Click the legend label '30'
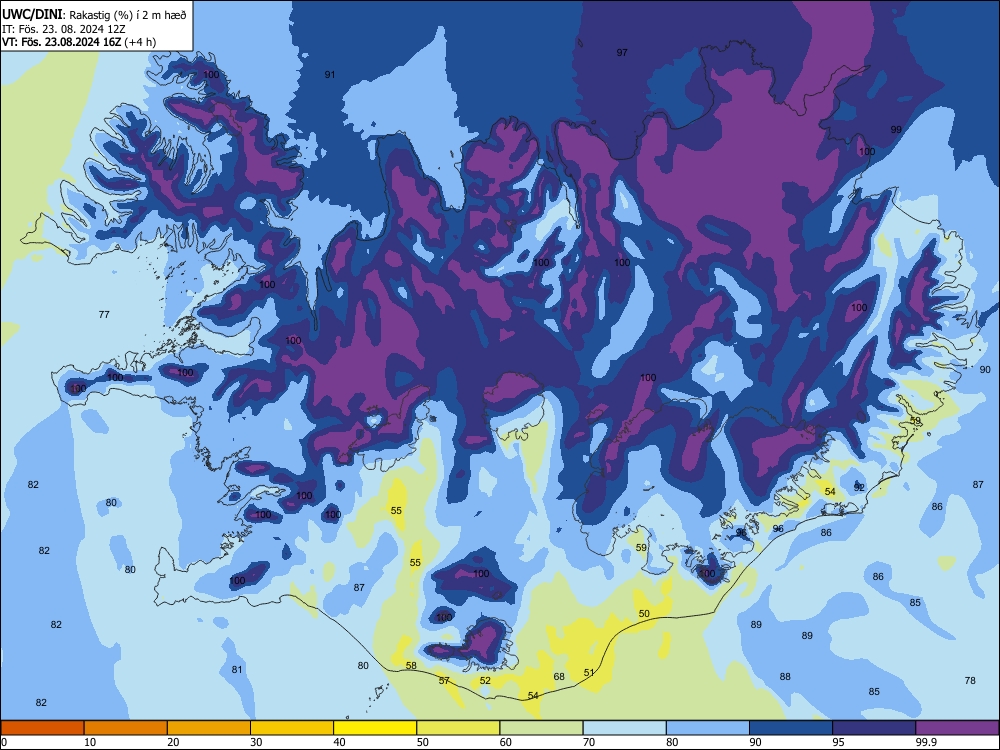This screenshot has height=750, width=1000. tap(256, 742)
